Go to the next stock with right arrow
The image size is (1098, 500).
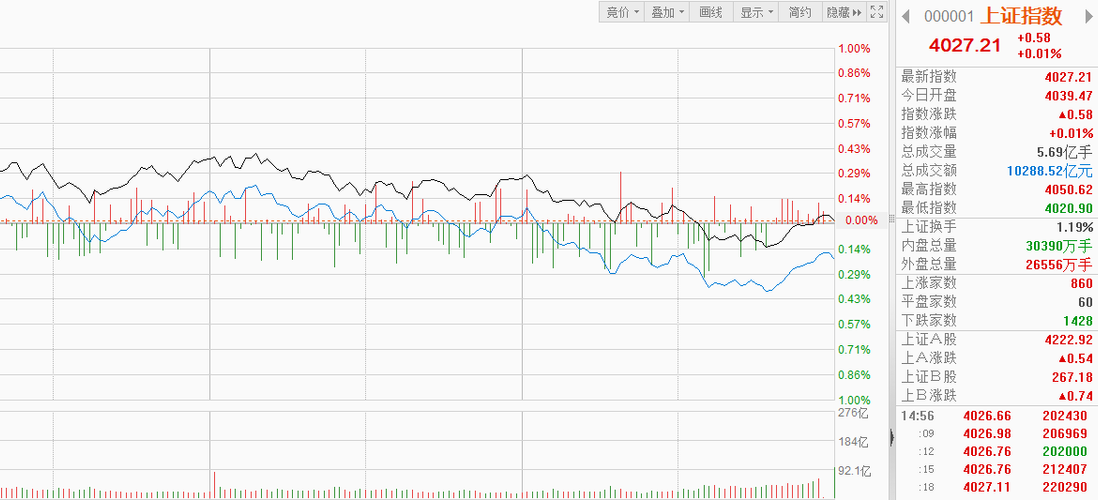pos(1088,16)
